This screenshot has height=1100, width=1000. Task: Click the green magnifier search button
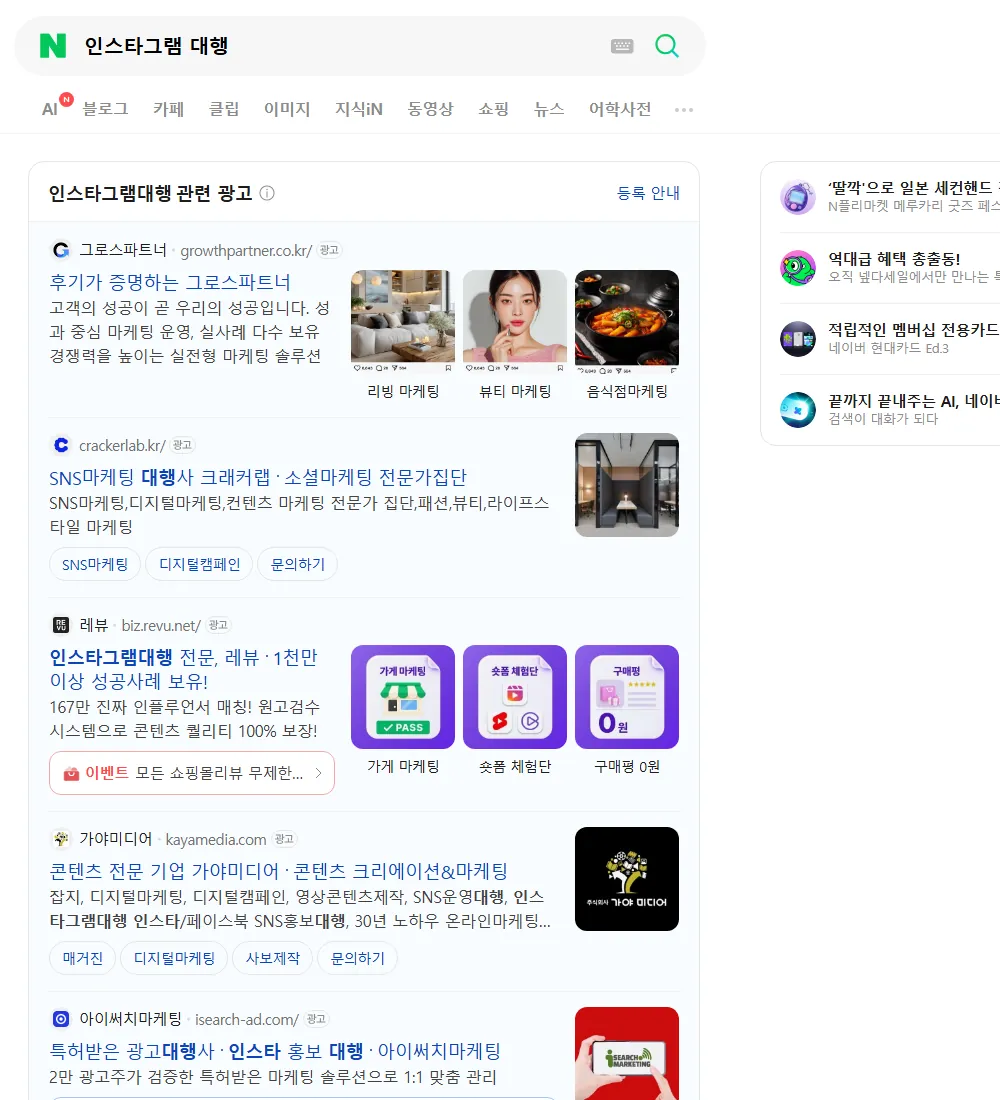(667, 46)
